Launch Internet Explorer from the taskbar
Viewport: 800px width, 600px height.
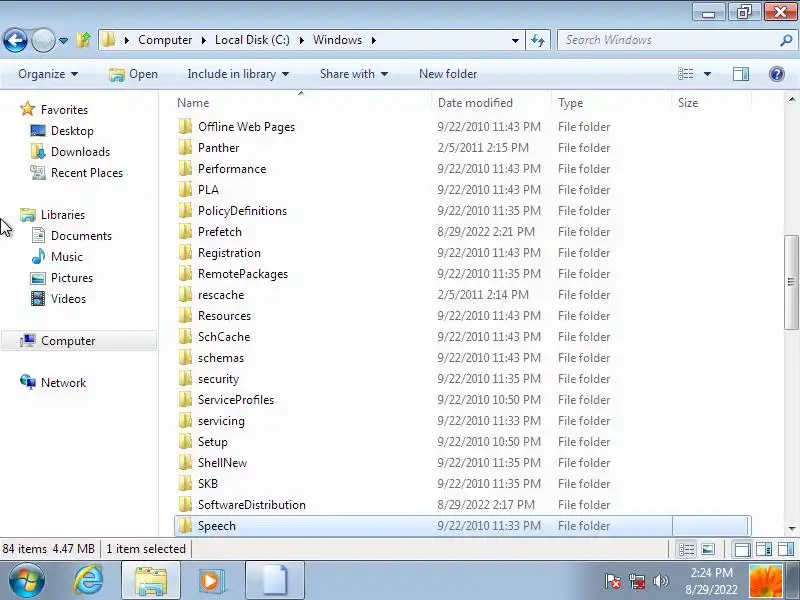tap(88, 581)
